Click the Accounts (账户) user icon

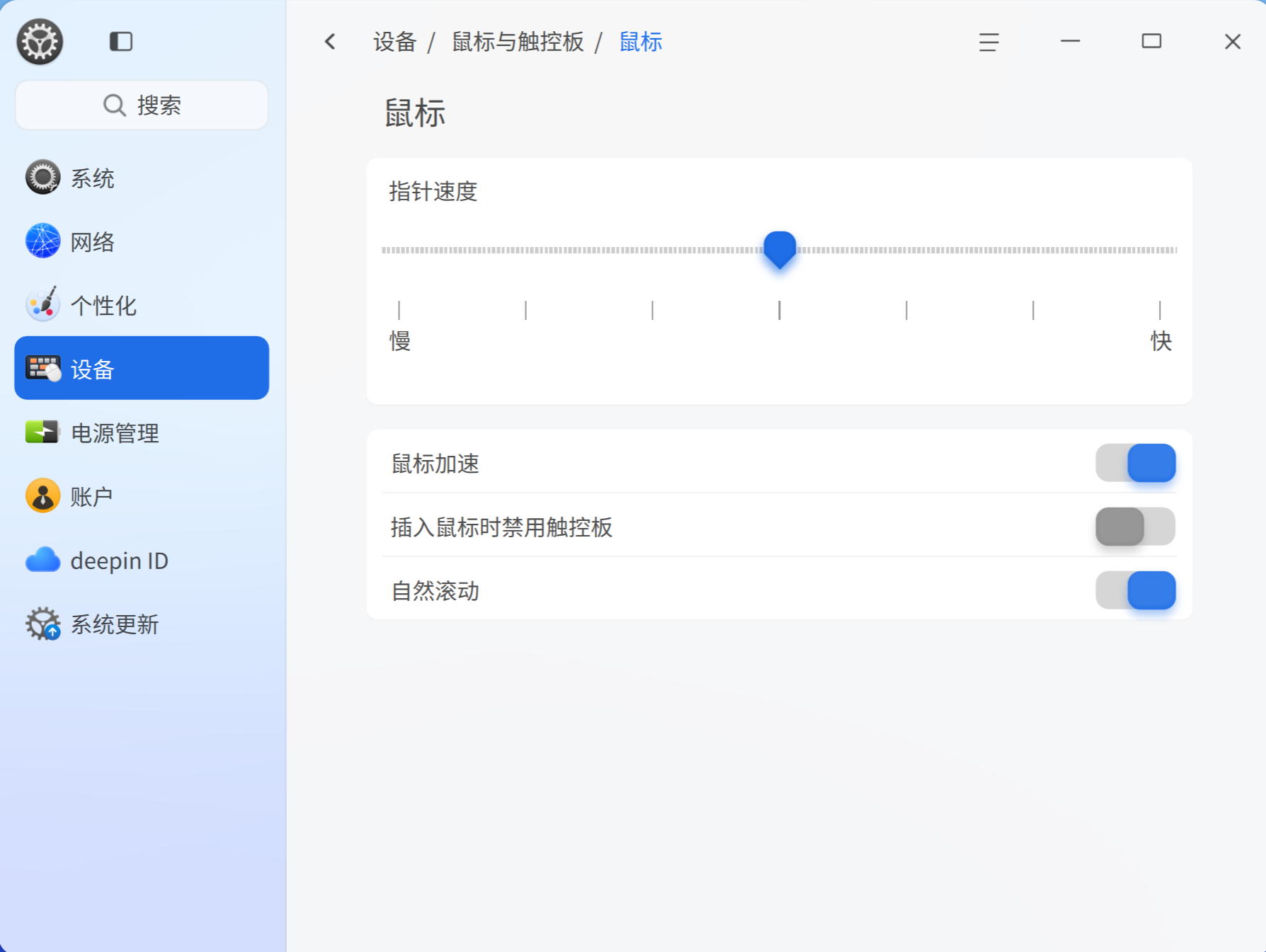(42, 496)
